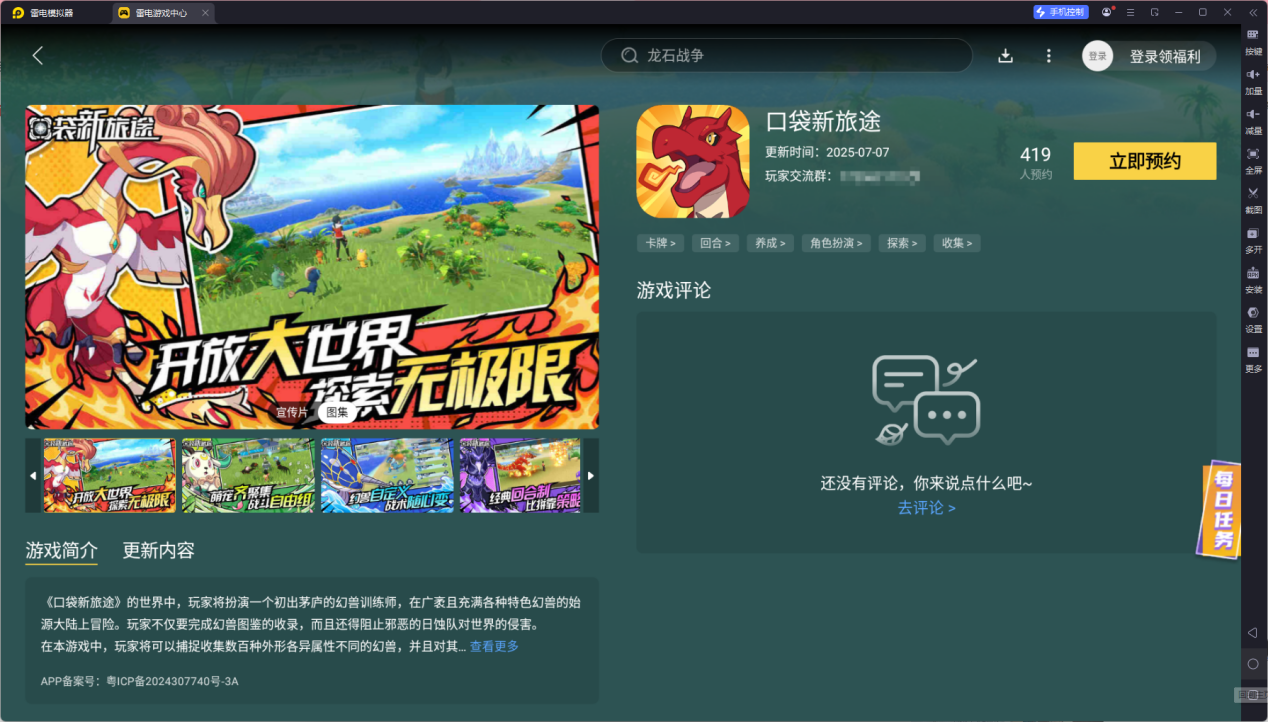Select 图集 on the banner
Viewport: 1268px width, 722px height.
(x=337, y=412)
